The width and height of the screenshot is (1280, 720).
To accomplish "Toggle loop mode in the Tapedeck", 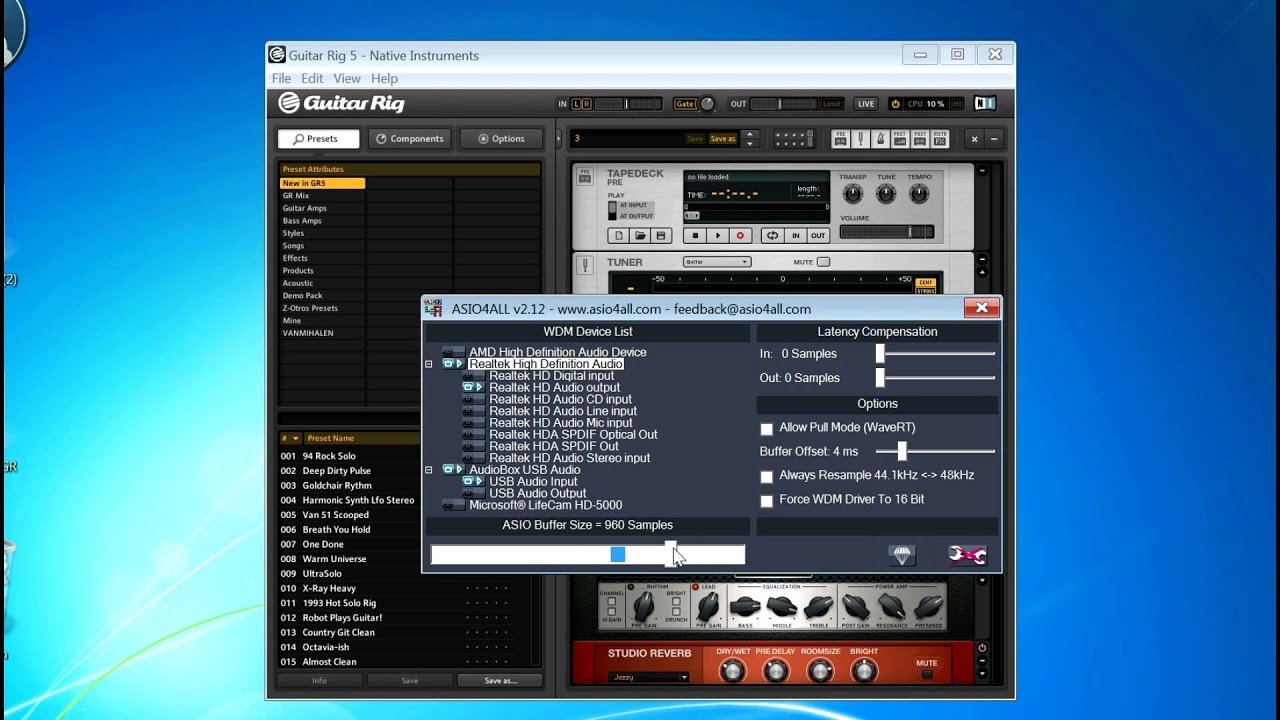I will [x=772, y=236].
